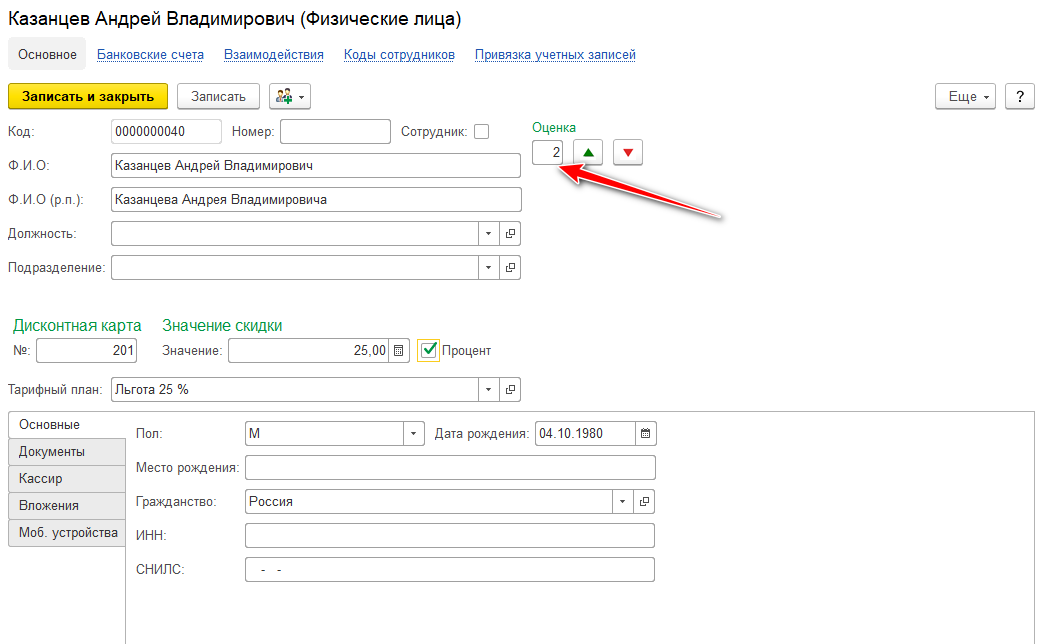This screenshot has width=1040, height=644.
Task: Switch to the Кассир side tab
Action: (41, 478)
